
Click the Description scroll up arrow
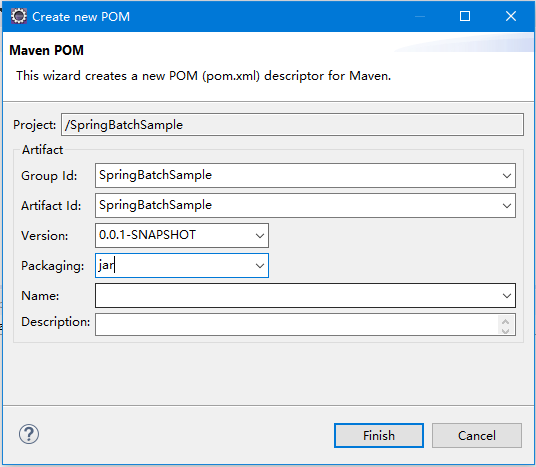point(506,321)
